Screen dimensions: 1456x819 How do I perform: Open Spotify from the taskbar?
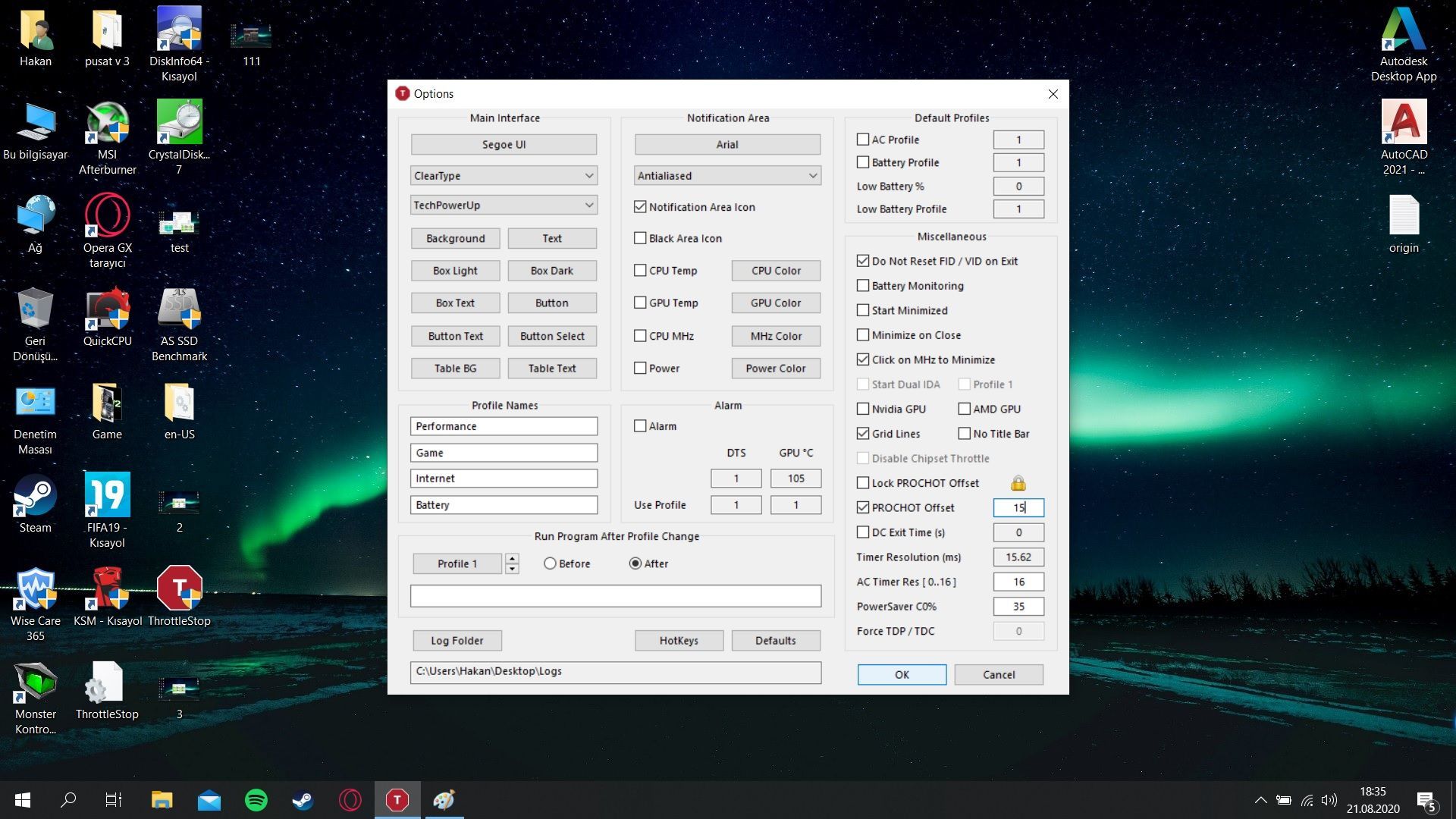tap(256, 799)
